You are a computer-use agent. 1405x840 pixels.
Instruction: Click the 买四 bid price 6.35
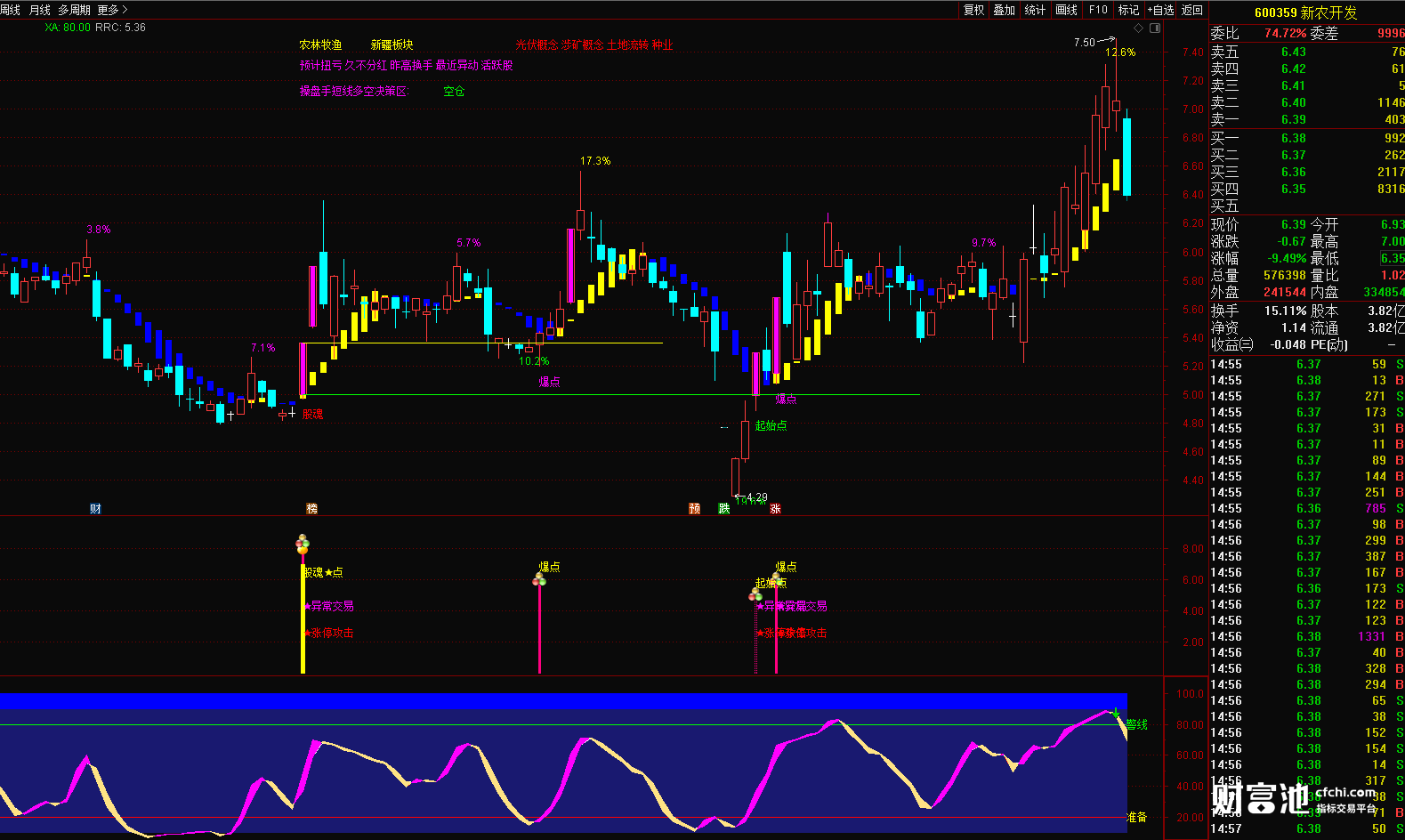click(x=1294, y=189)
